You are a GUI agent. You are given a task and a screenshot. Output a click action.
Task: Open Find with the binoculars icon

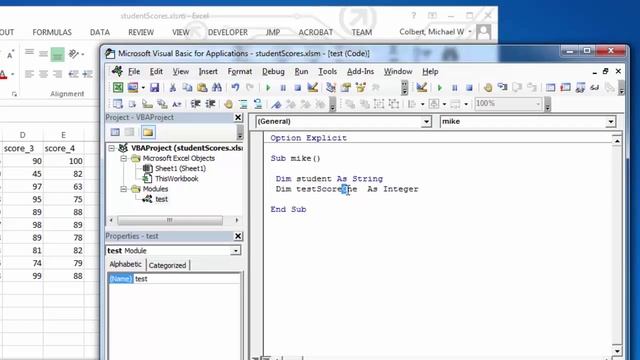pos(217,87)
